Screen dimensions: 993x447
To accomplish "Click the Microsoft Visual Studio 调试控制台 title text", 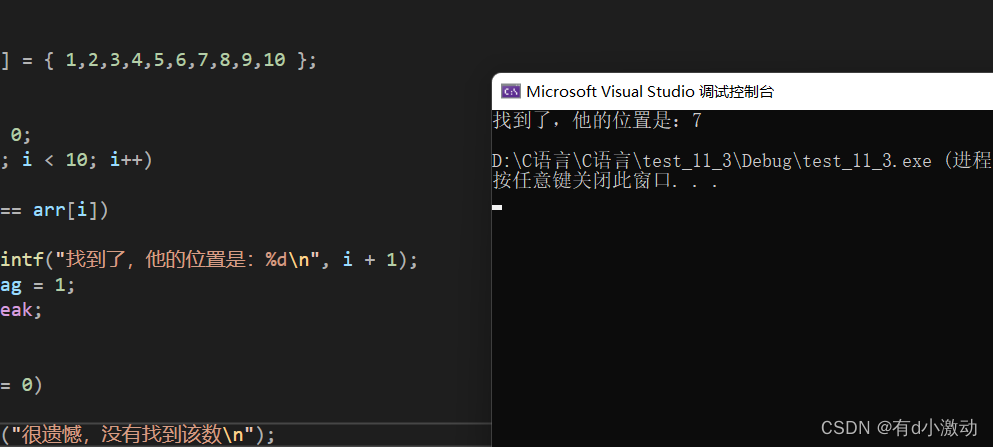I will (x=650, y=92).
